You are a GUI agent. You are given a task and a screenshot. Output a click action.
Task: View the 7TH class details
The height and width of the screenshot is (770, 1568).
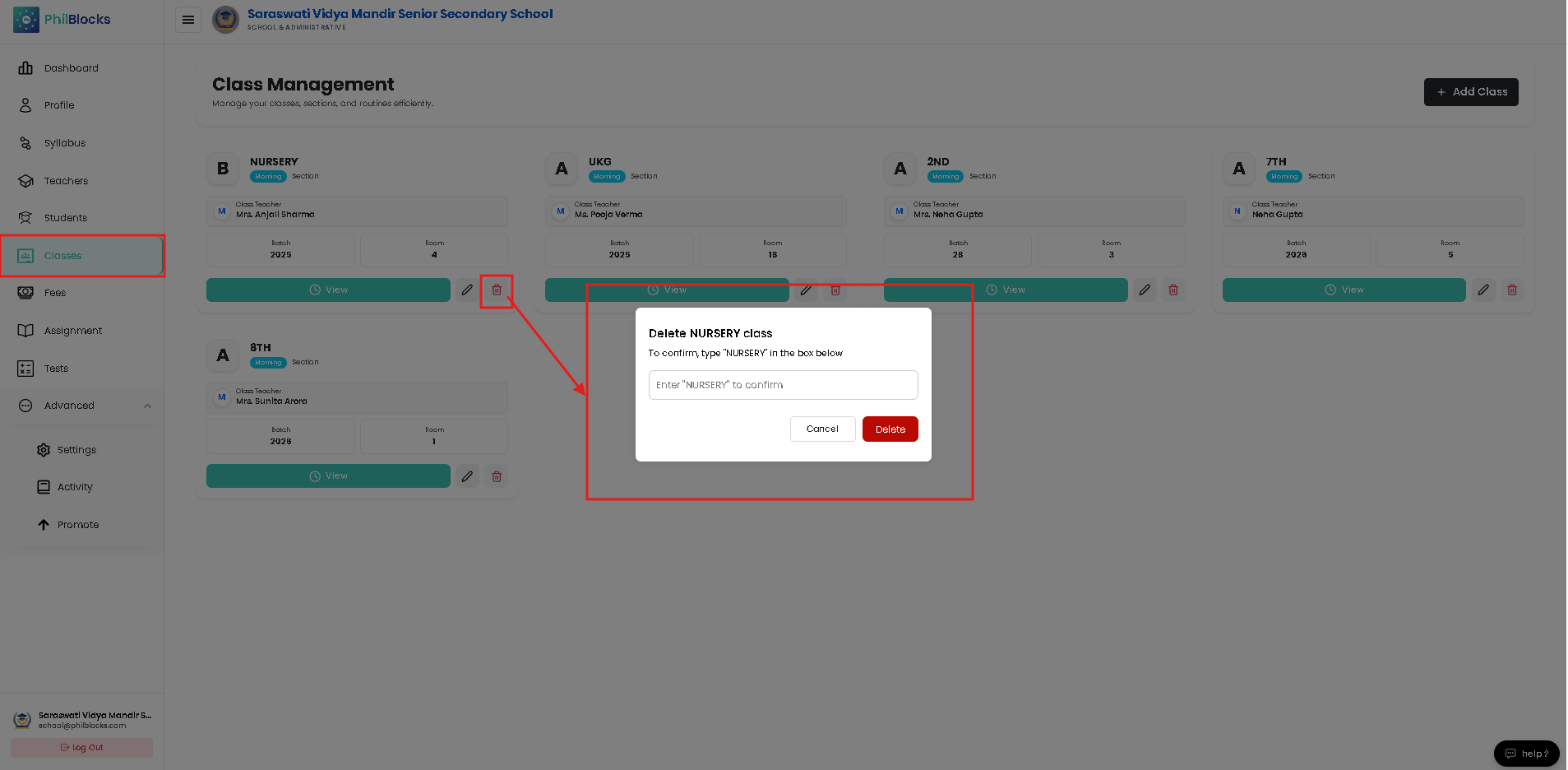click(1344, 290)
